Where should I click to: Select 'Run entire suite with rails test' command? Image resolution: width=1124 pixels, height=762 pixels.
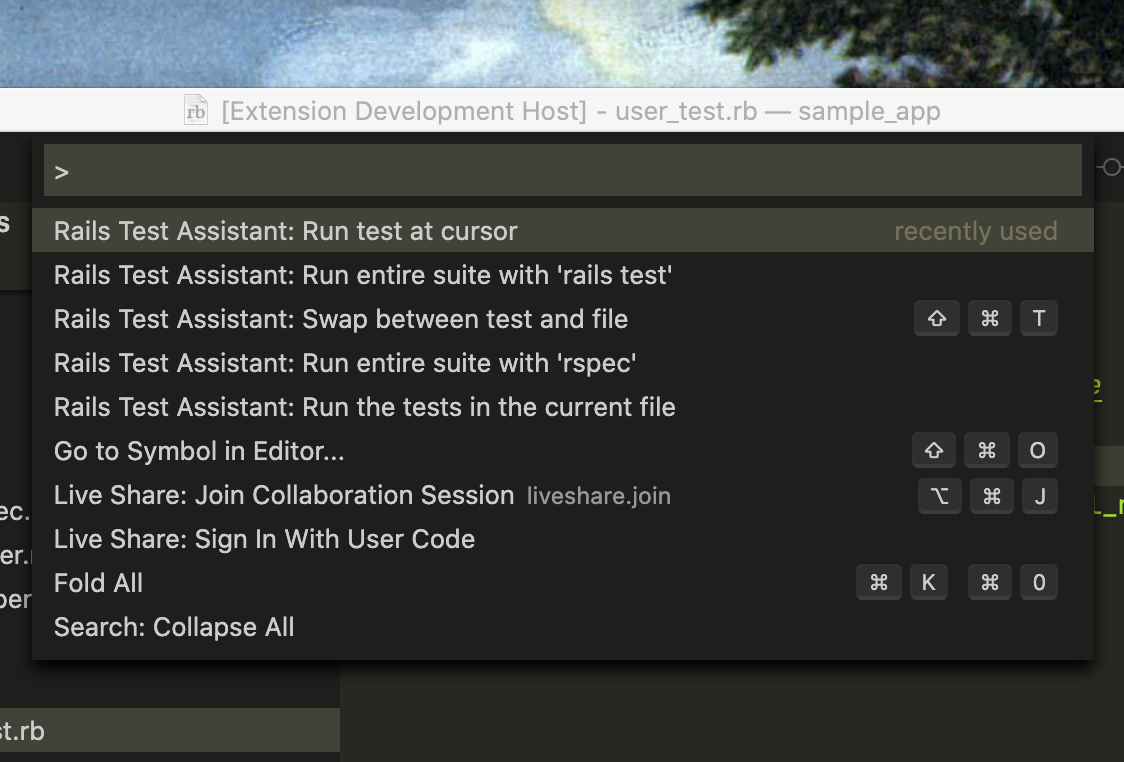pos(563,275)
